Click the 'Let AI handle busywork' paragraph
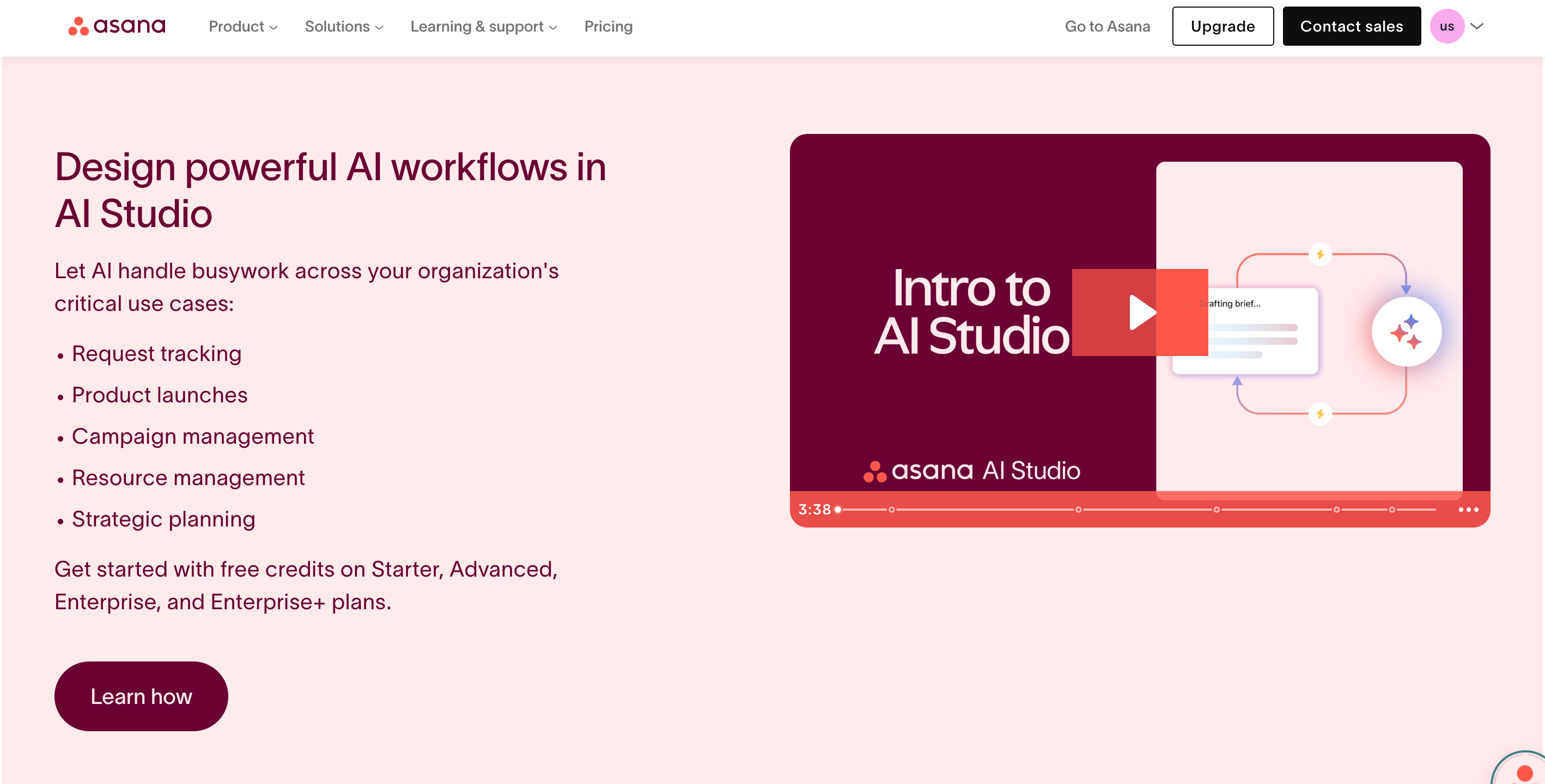The image size is (1545, 784). point(307,287)
